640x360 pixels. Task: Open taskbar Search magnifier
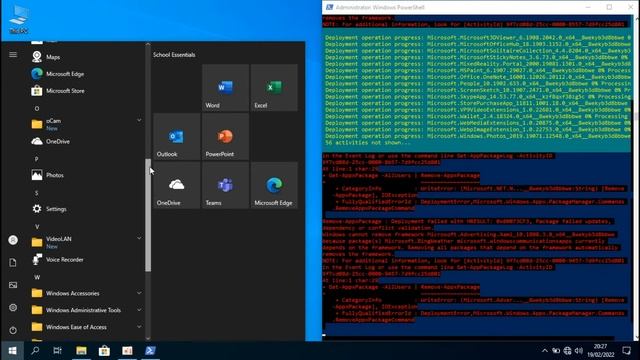point(35,351)
